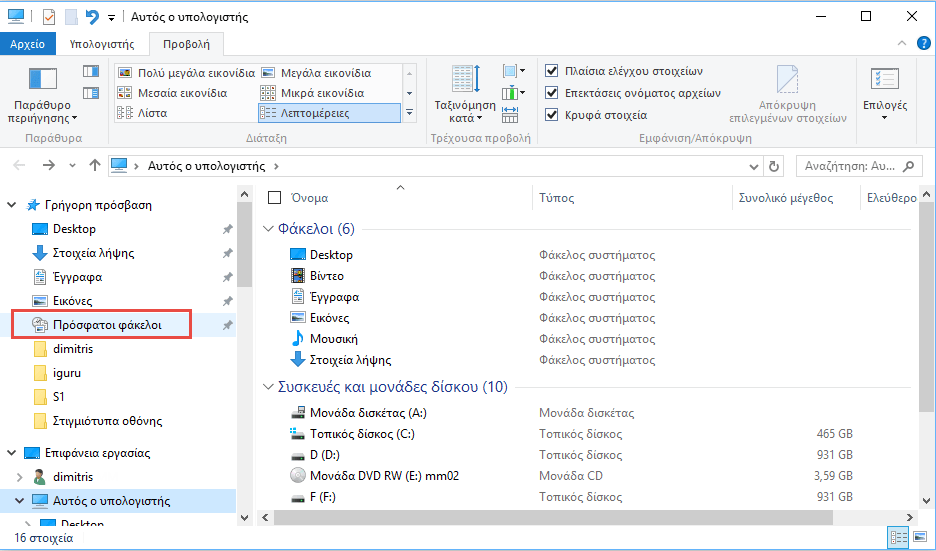Switch to large thumbnails view in status bar
This screenshot has height=551, width=936.
tap(920, 537)
